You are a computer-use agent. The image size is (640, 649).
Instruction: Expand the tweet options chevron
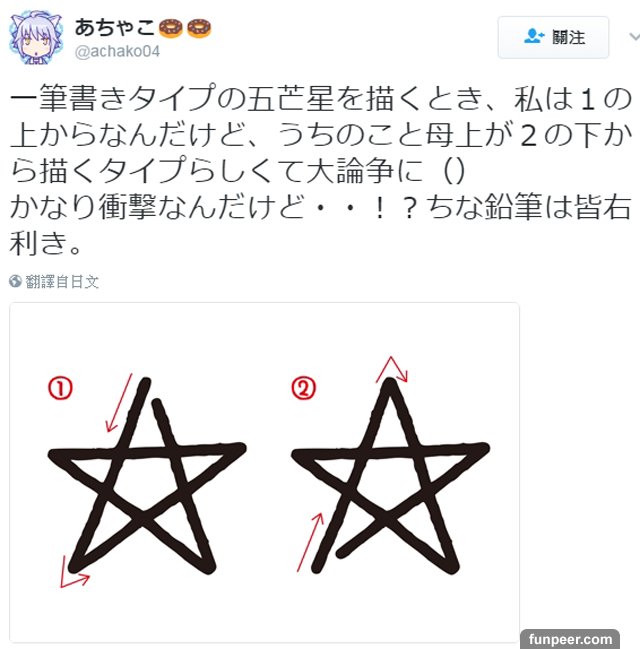[634, 37]
